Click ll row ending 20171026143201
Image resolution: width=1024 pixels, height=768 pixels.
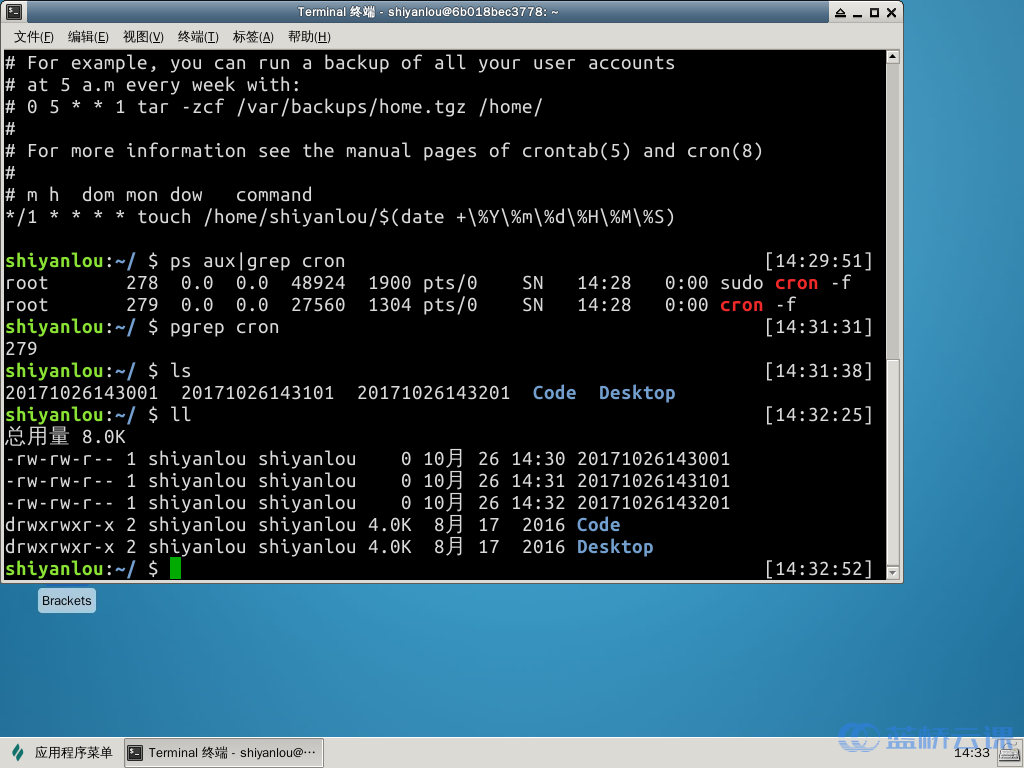pos(367,503)
